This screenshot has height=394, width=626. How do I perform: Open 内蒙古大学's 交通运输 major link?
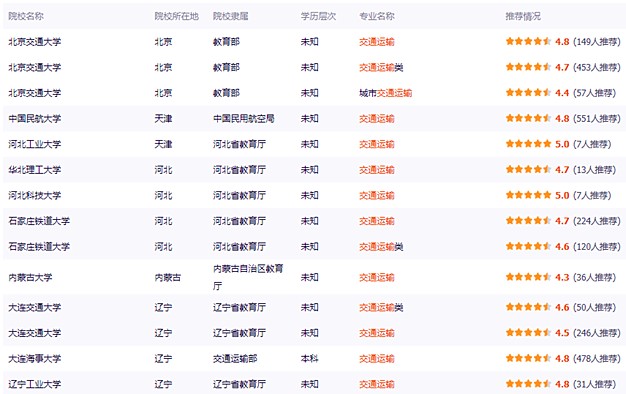click(x=376, y=277)
